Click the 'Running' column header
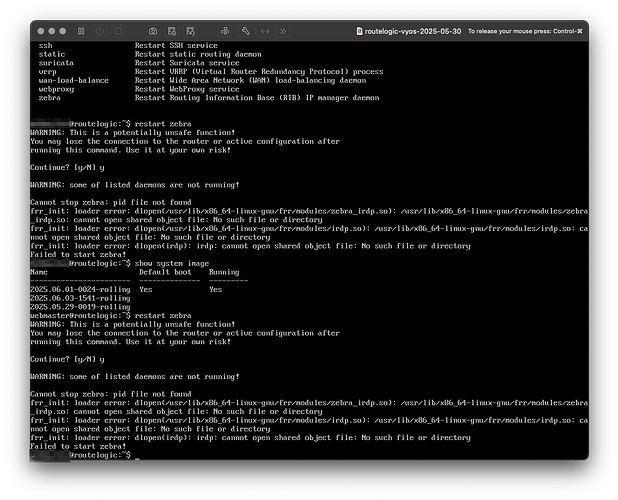This screenshot has height=500, width=618. (224, 272)
